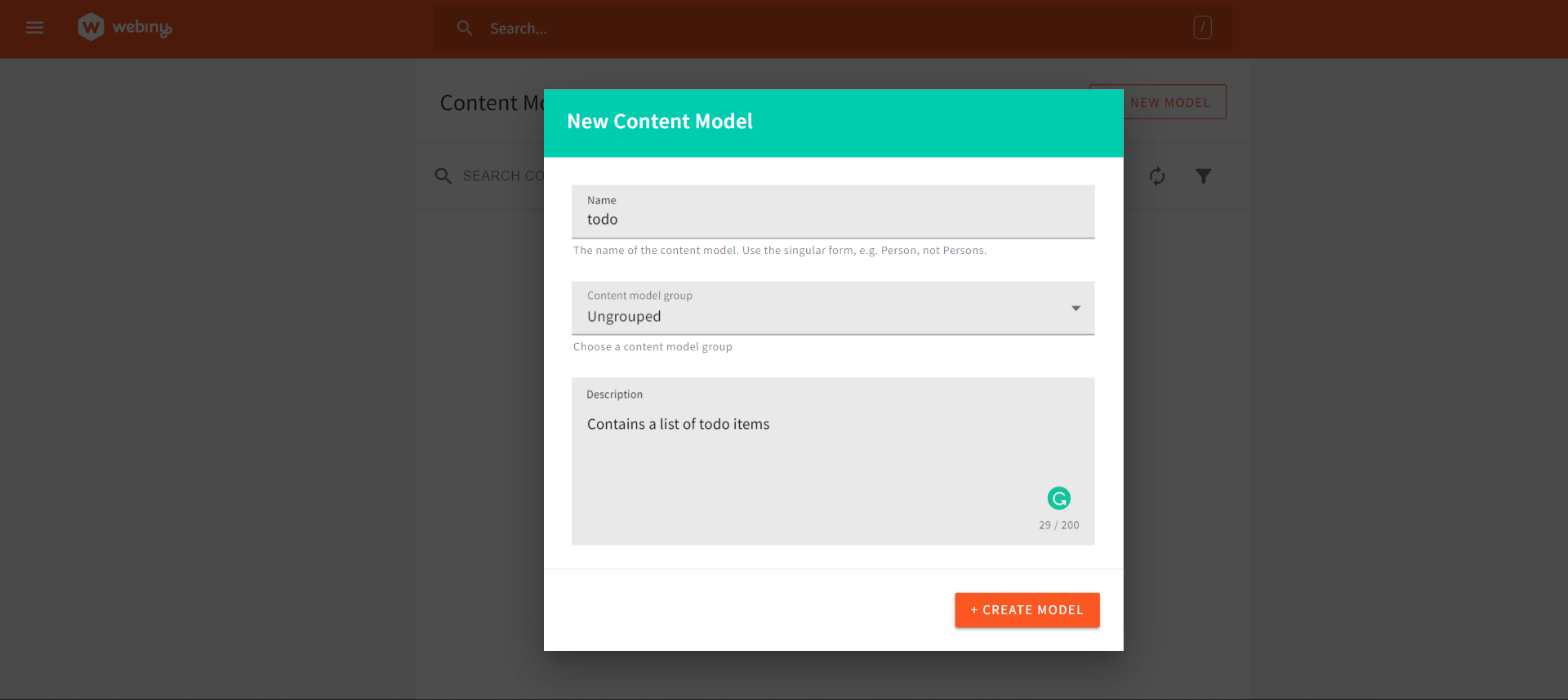Click the 29 / 200 character counter
This screenshot has height=700, width=1568.
[1058, 525]
